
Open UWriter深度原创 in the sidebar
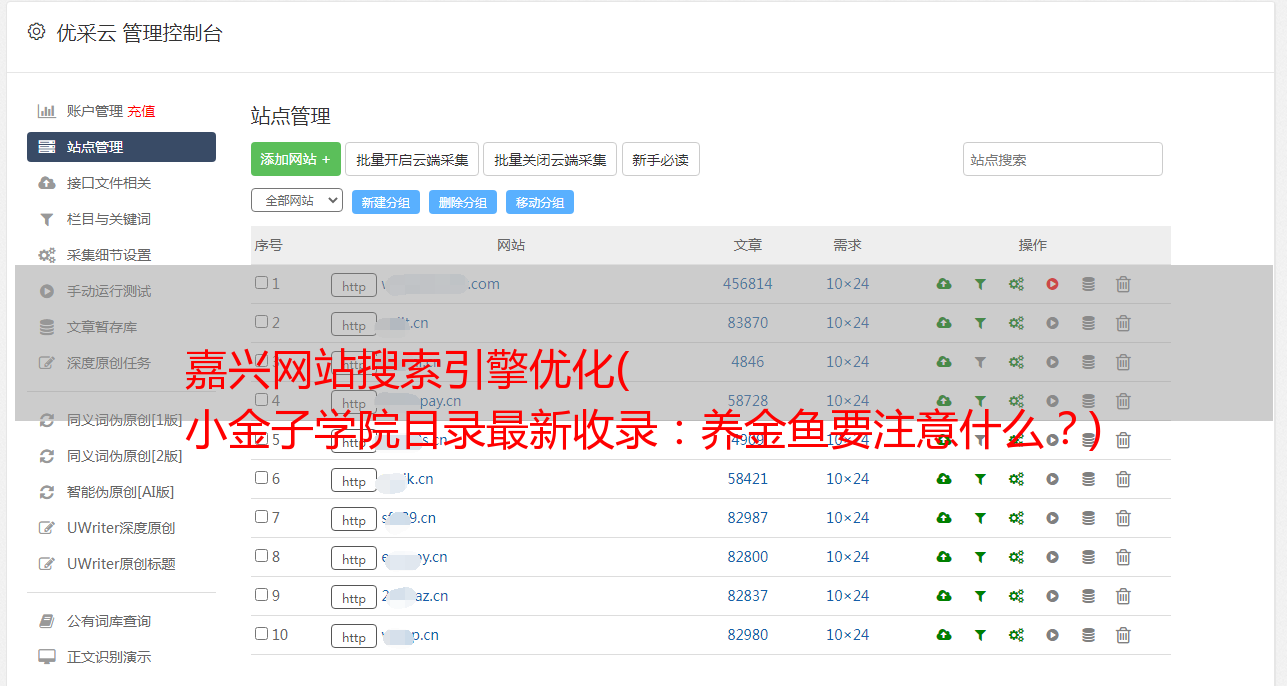(x=121, y=528)
